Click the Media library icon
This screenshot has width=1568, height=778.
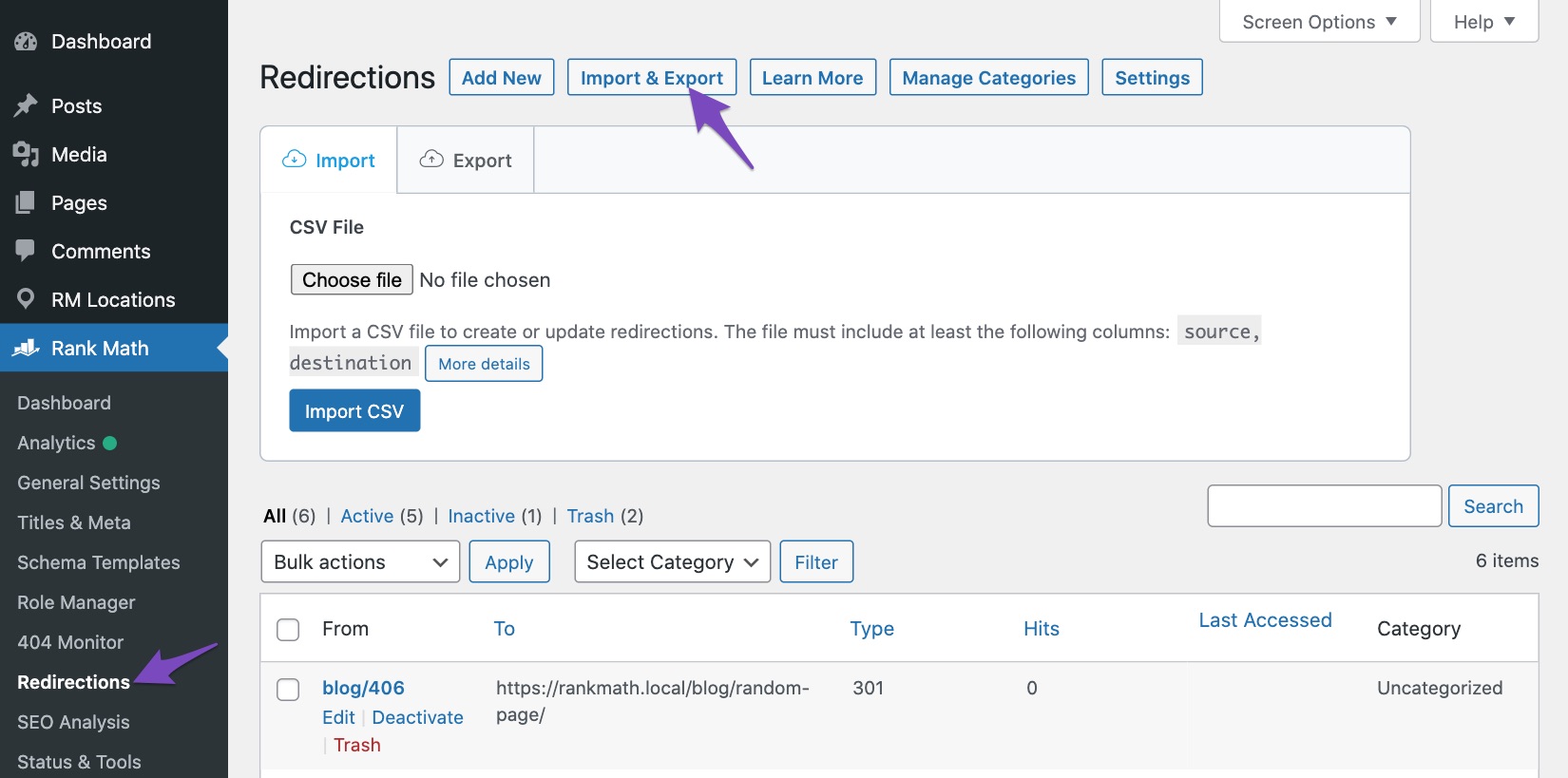[26, 154]
